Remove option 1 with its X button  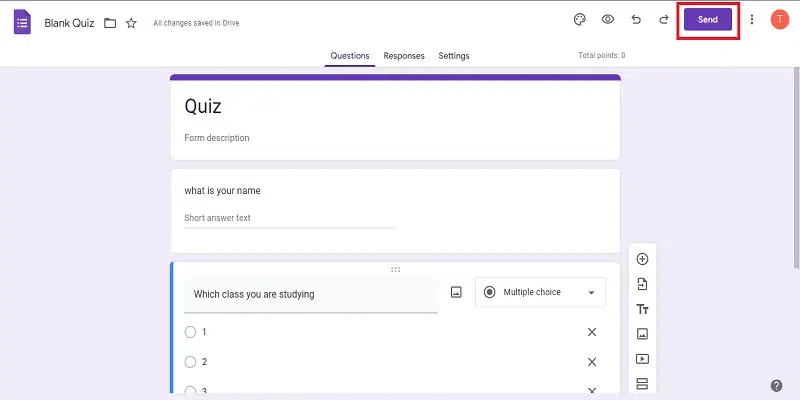[592, 332]
